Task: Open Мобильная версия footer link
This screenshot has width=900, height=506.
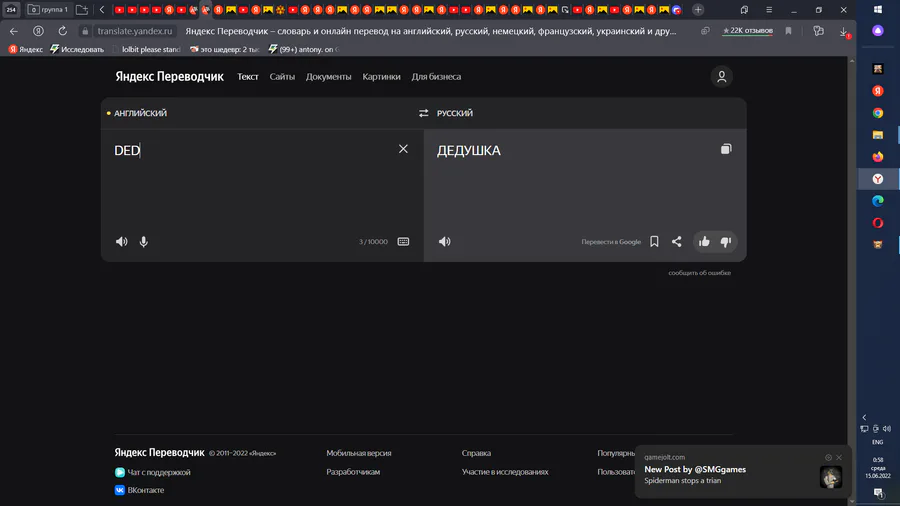Action: coord(359,453)
